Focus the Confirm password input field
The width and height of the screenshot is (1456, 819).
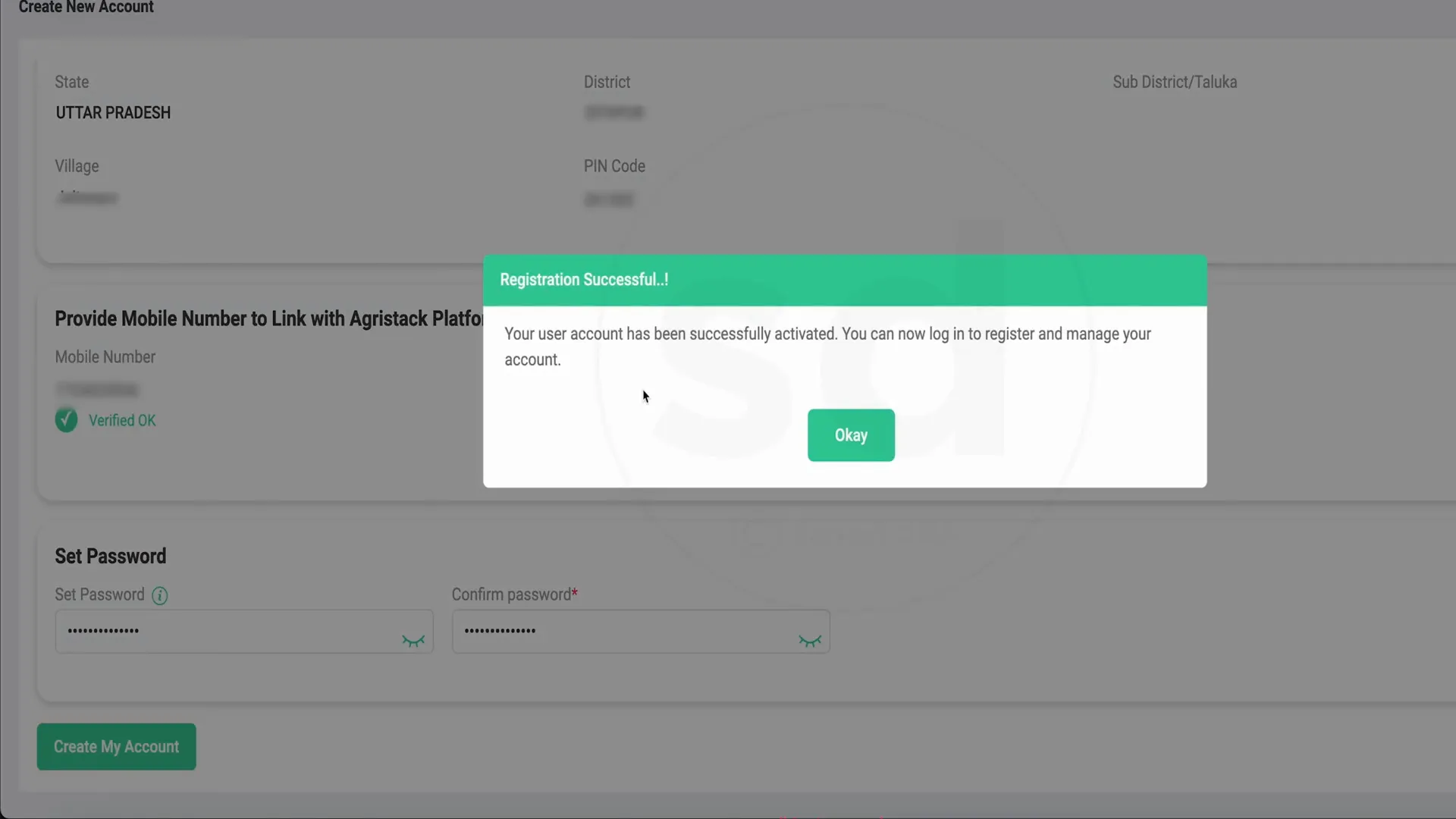click(641, 632)
